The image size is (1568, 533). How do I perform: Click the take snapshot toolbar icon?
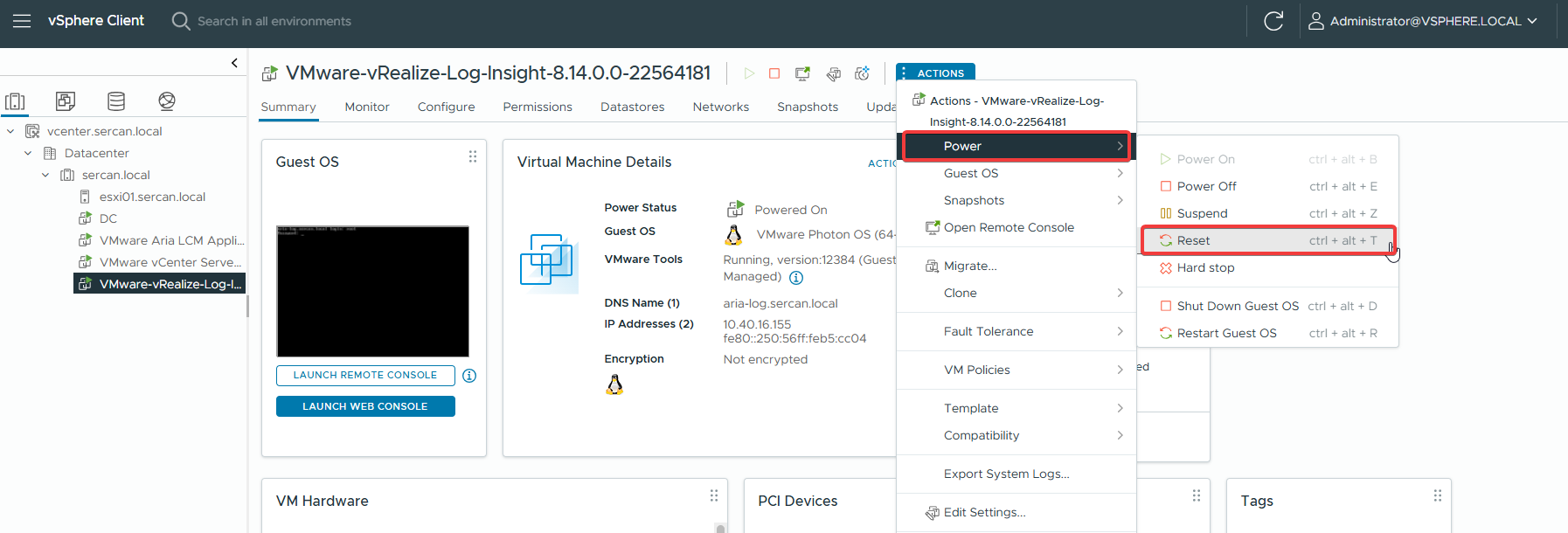(x=862, y=73)
